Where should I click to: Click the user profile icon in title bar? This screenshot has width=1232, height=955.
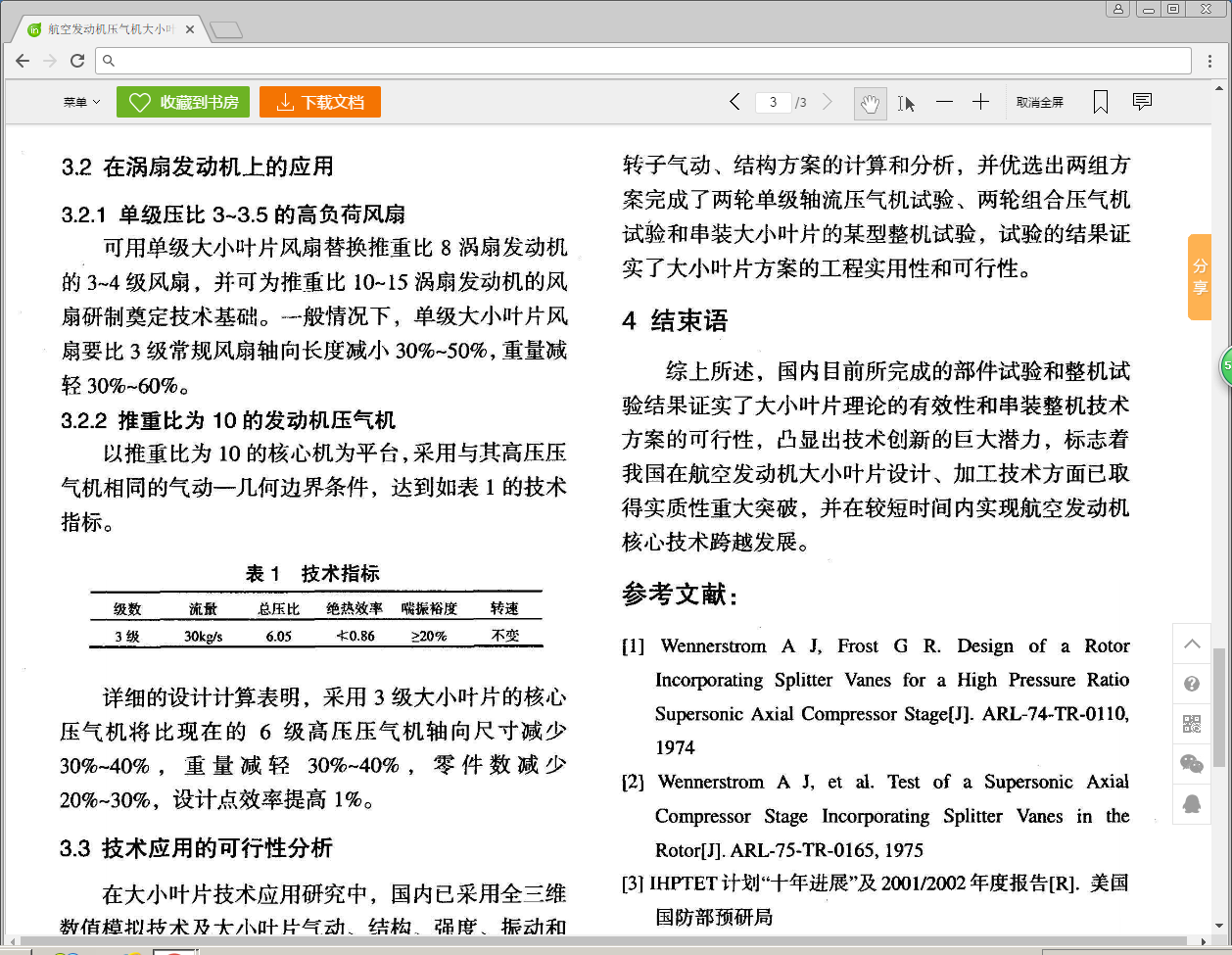point(1117,9)
